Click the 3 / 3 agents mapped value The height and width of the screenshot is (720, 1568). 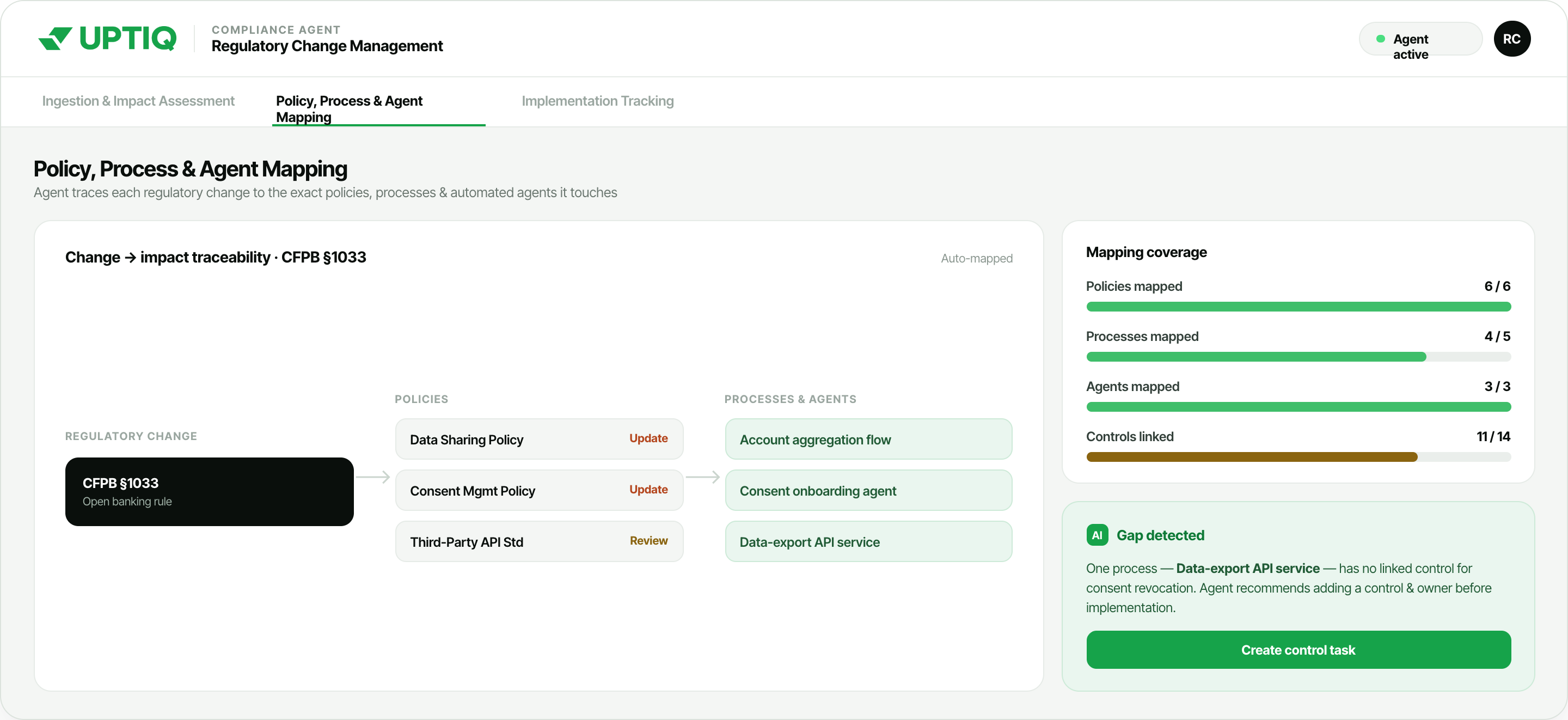pos(1497,386)
